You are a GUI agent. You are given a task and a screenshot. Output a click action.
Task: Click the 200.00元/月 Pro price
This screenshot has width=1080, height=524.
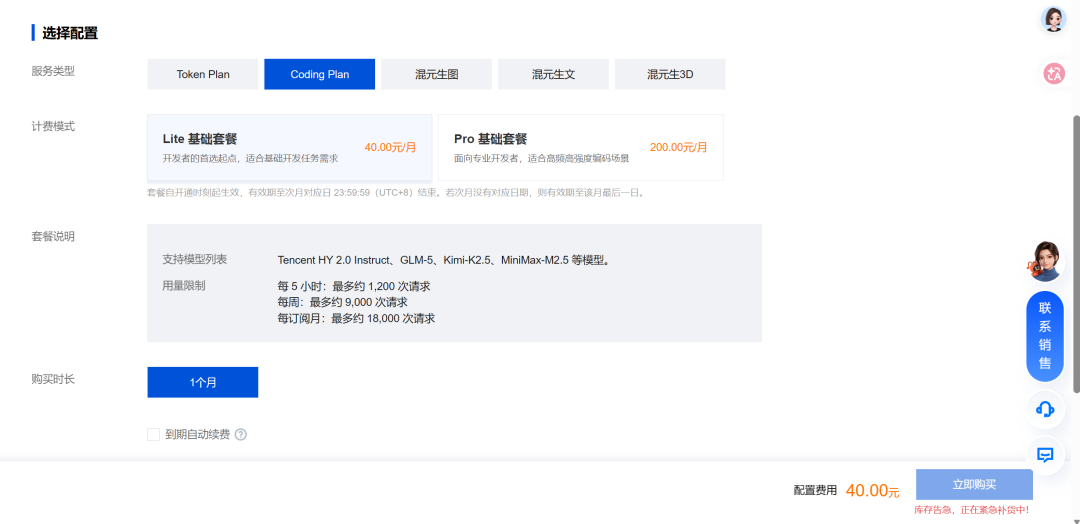pyautogui.click(x=678, y=147)
